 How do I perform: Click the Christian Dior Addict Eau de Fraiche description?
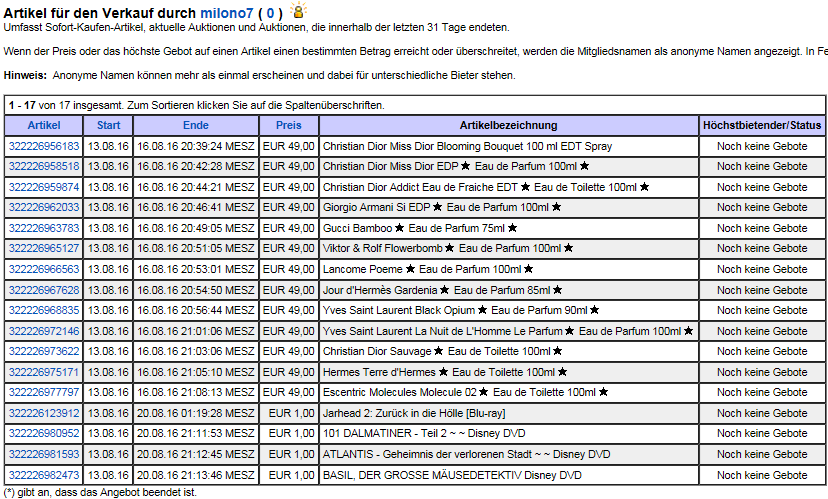[x=486, y=187]
